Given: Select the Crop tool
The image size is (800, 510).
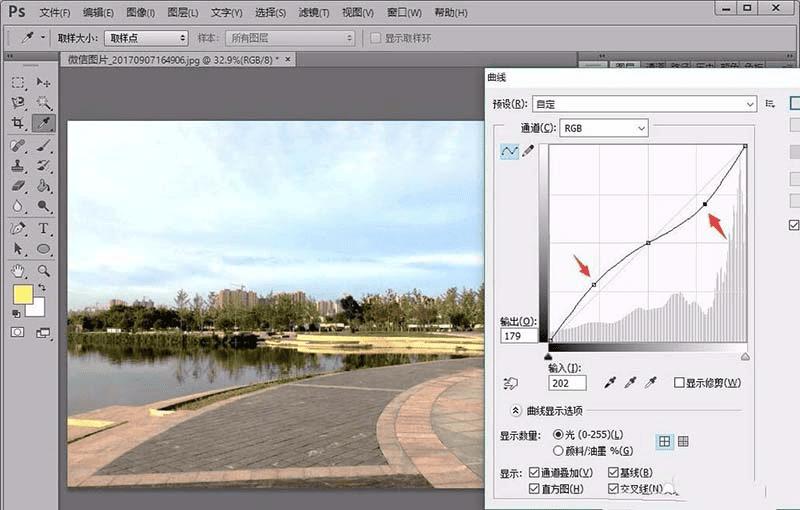Looking at the screenshot, I should (18, 123).
